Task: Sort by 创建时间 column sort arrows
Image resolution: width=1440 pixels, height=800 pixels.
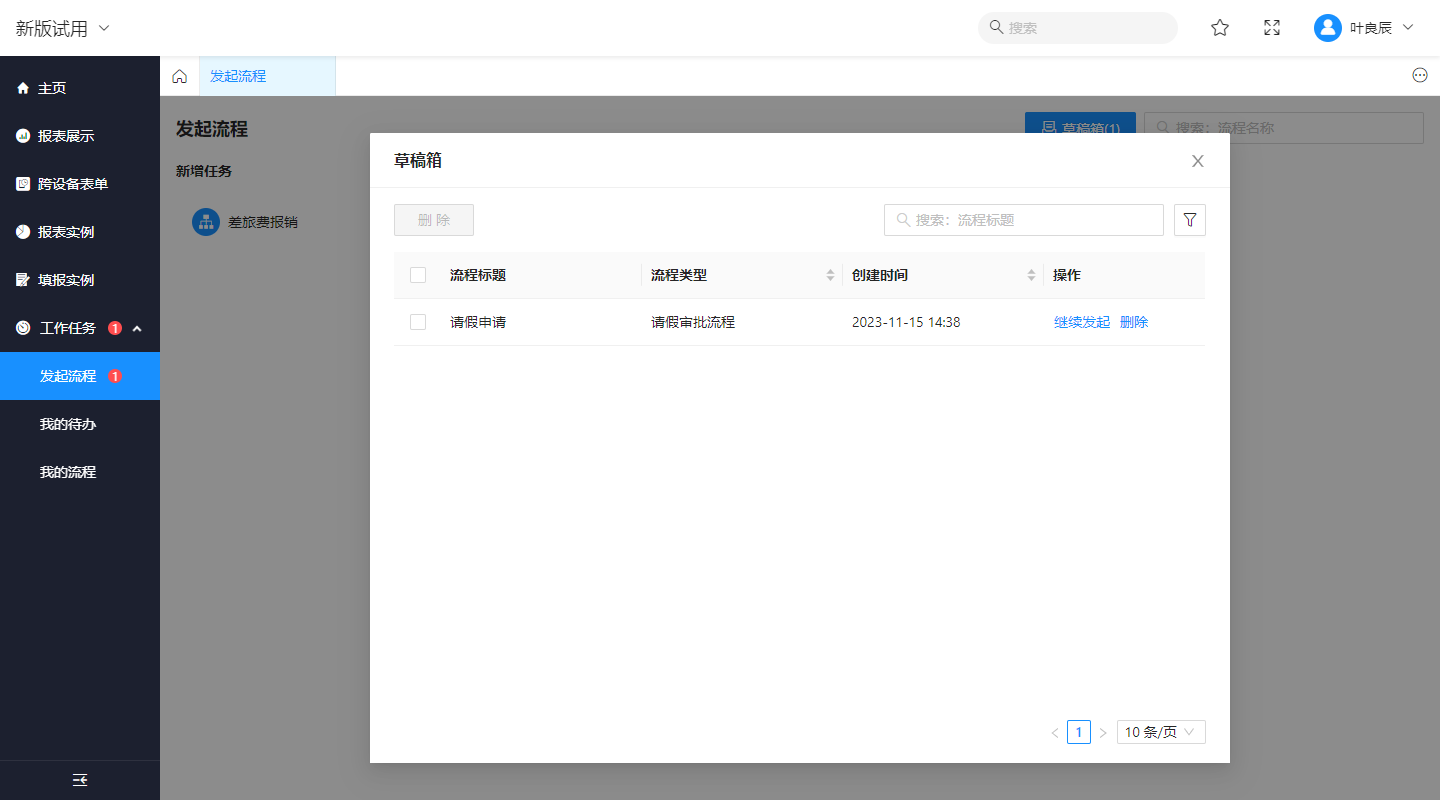Action: point(1031,276)
